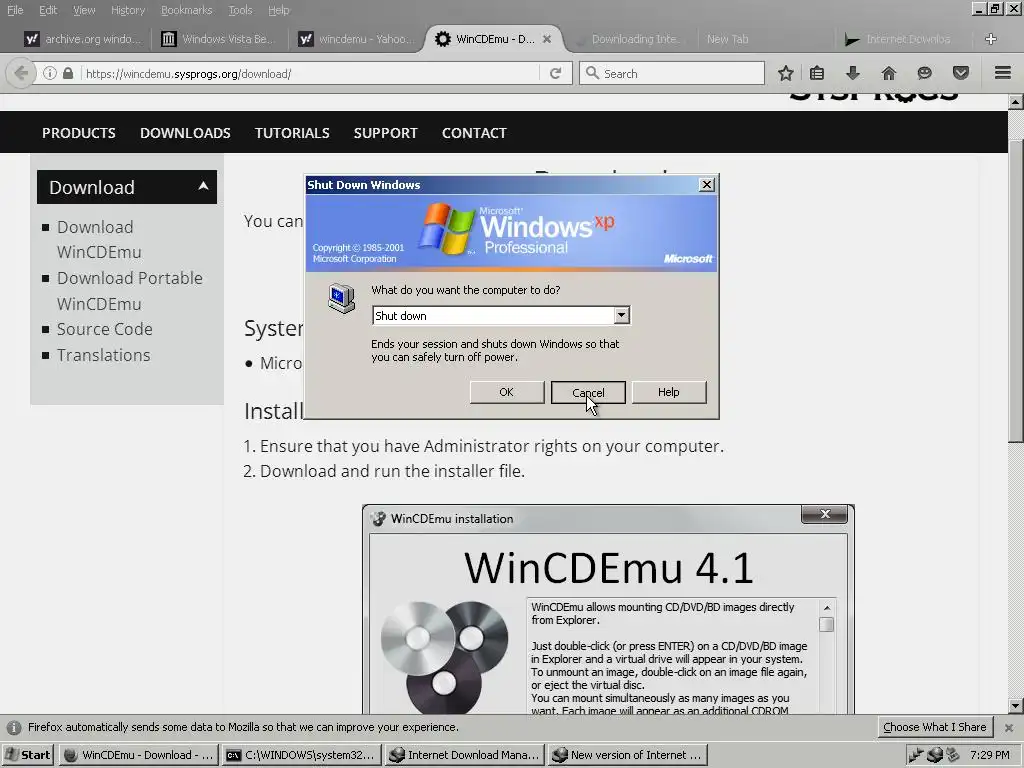Switch to the archive.org tab
This screenshot has width=1024, height=768.
click(83, 39)
